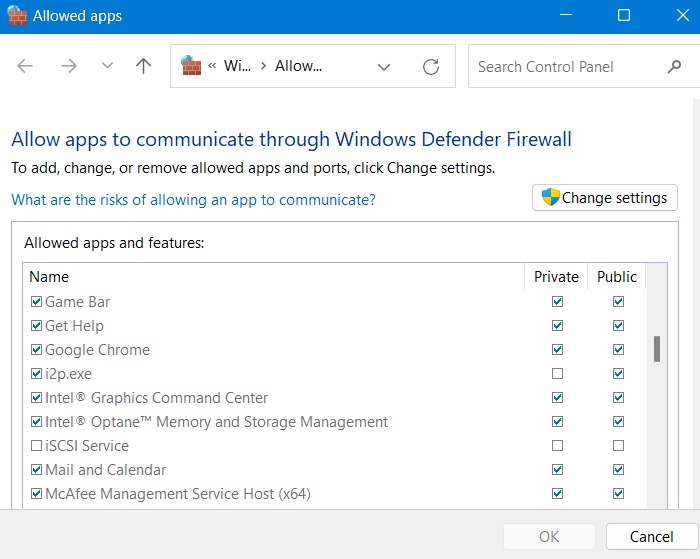This screenshot has width=700, height=559.
Task: Expand the address bar history dropdown
Action: point(384,67)
